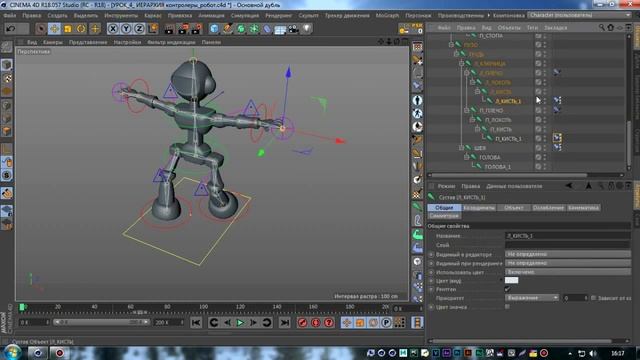Select the Move tool in the toolbar
Viewport: 640px width, 360px height.
(x=54, y=29)
